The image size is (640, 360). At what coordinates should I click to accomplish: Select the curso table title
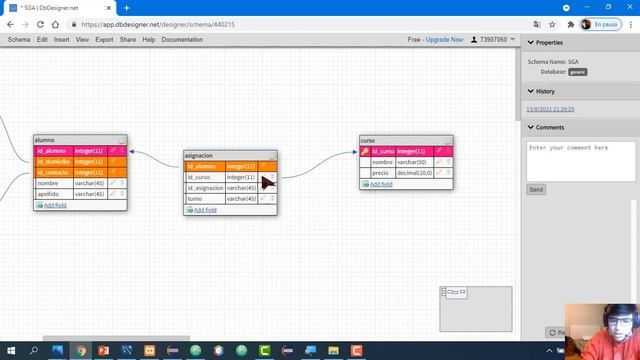point(367,140)
